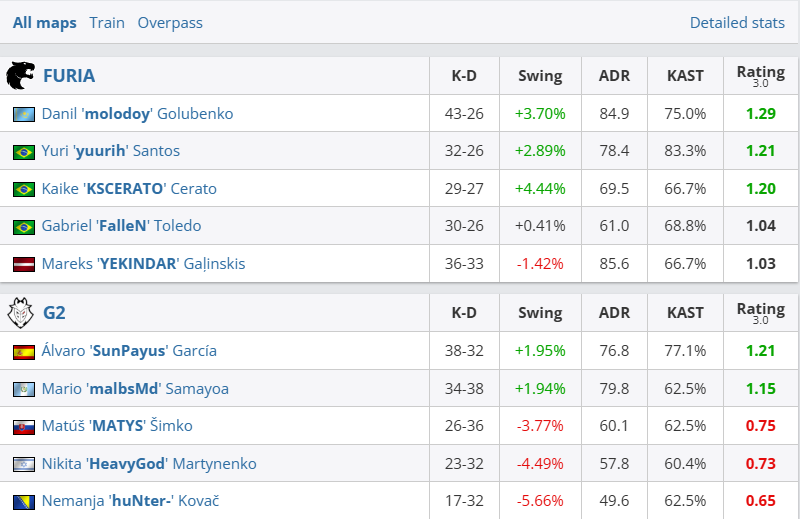This screenshot has width=800, height=519.
Task: Click the Israel flag beside HeavyGod
Action: [x=24, y=464]
